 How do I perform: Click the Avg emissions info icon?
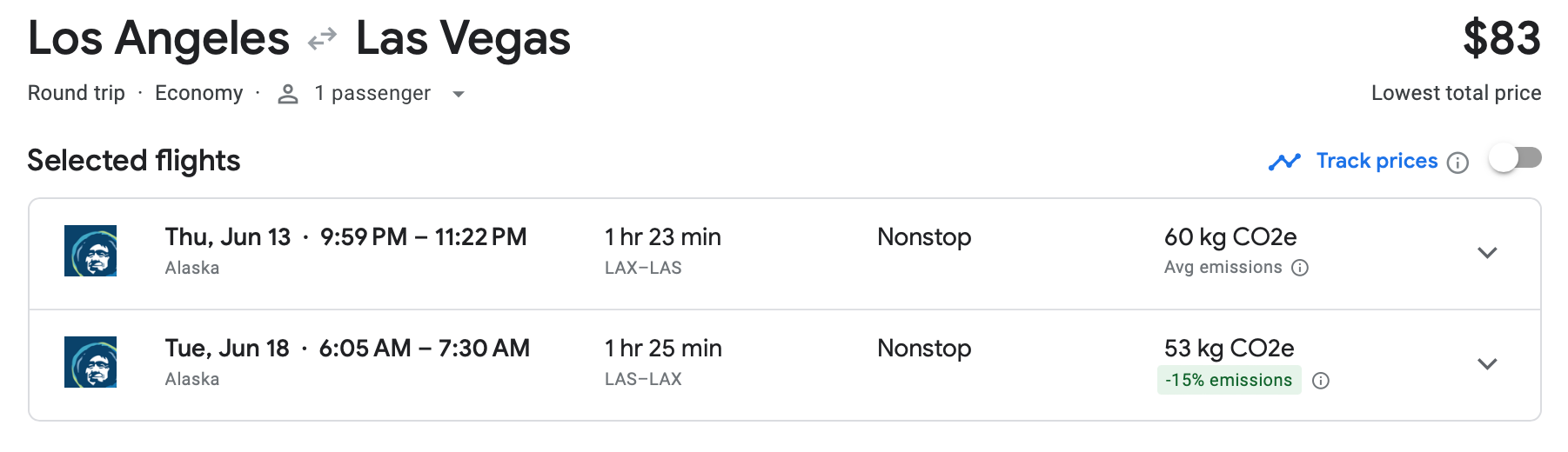click(x=1300, y=268)
